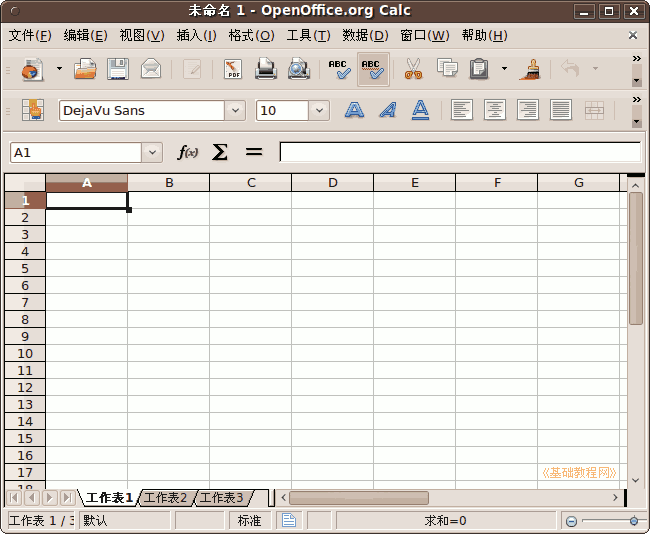This screenshot has height=534, width=650.
Task: Click the horizontal scrollbar thumb
Action: [359, 498]
